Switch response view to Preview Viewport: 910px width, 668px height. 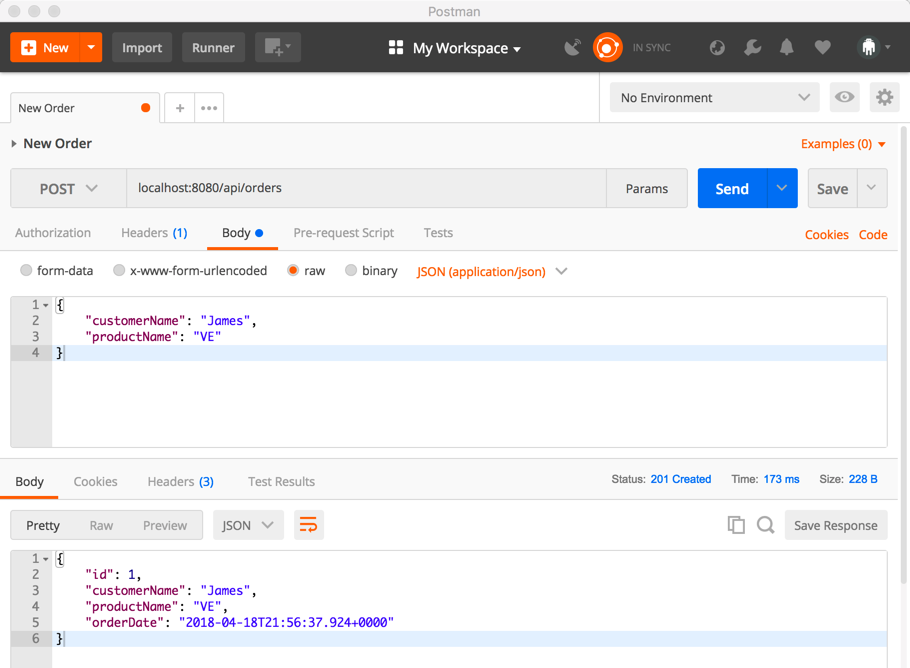coord(165,525)
